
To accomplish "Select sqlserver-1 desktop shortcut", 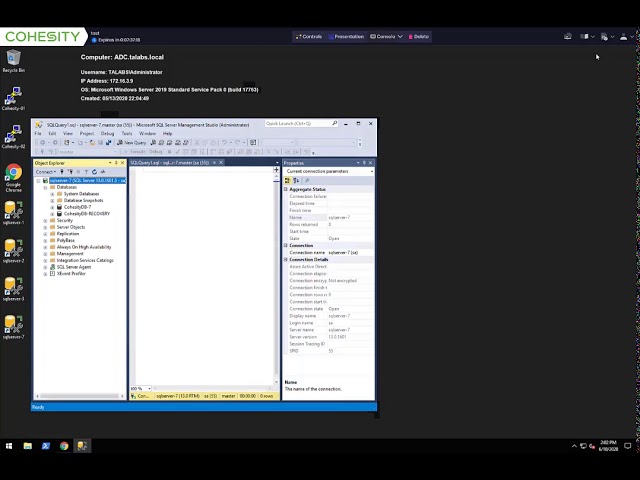I will click(x=13, y=213).
